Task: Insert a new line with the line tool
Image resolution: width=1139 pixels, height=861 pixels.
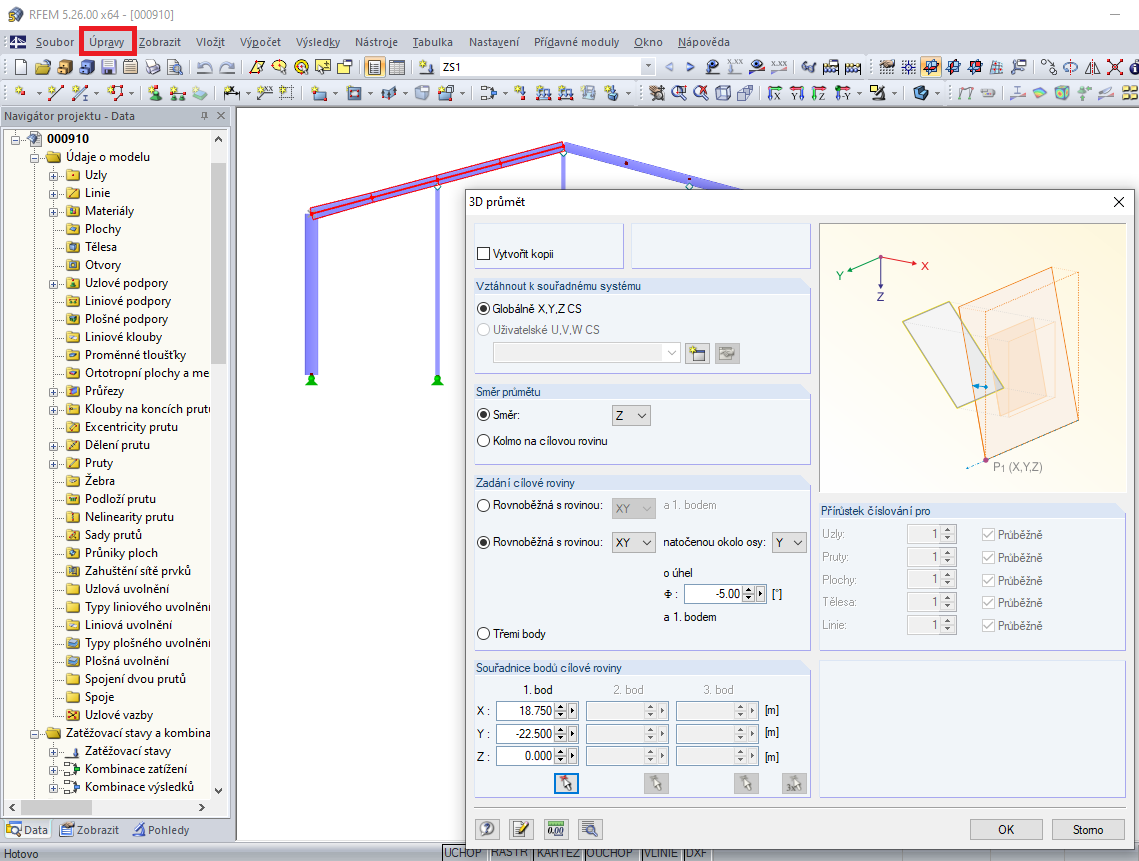Action: (x=55, y=93)
